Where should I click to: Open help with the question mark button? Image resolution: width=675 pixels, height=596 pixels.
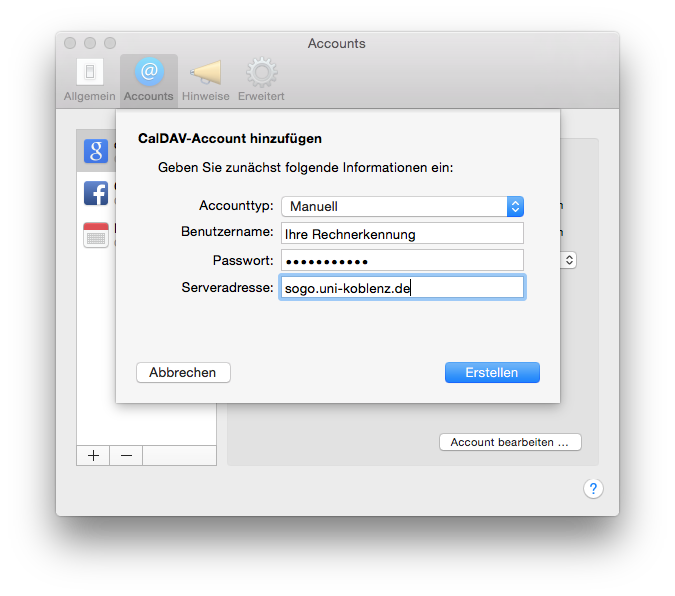pyautogui.click(x=593, y=489)
